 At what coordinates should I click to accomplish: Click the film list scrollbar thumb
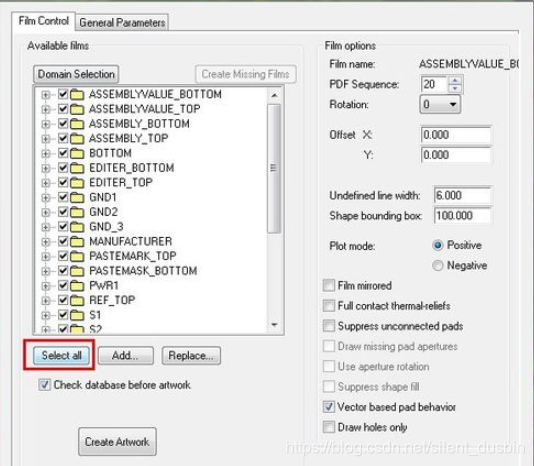(x=274, y=169)
